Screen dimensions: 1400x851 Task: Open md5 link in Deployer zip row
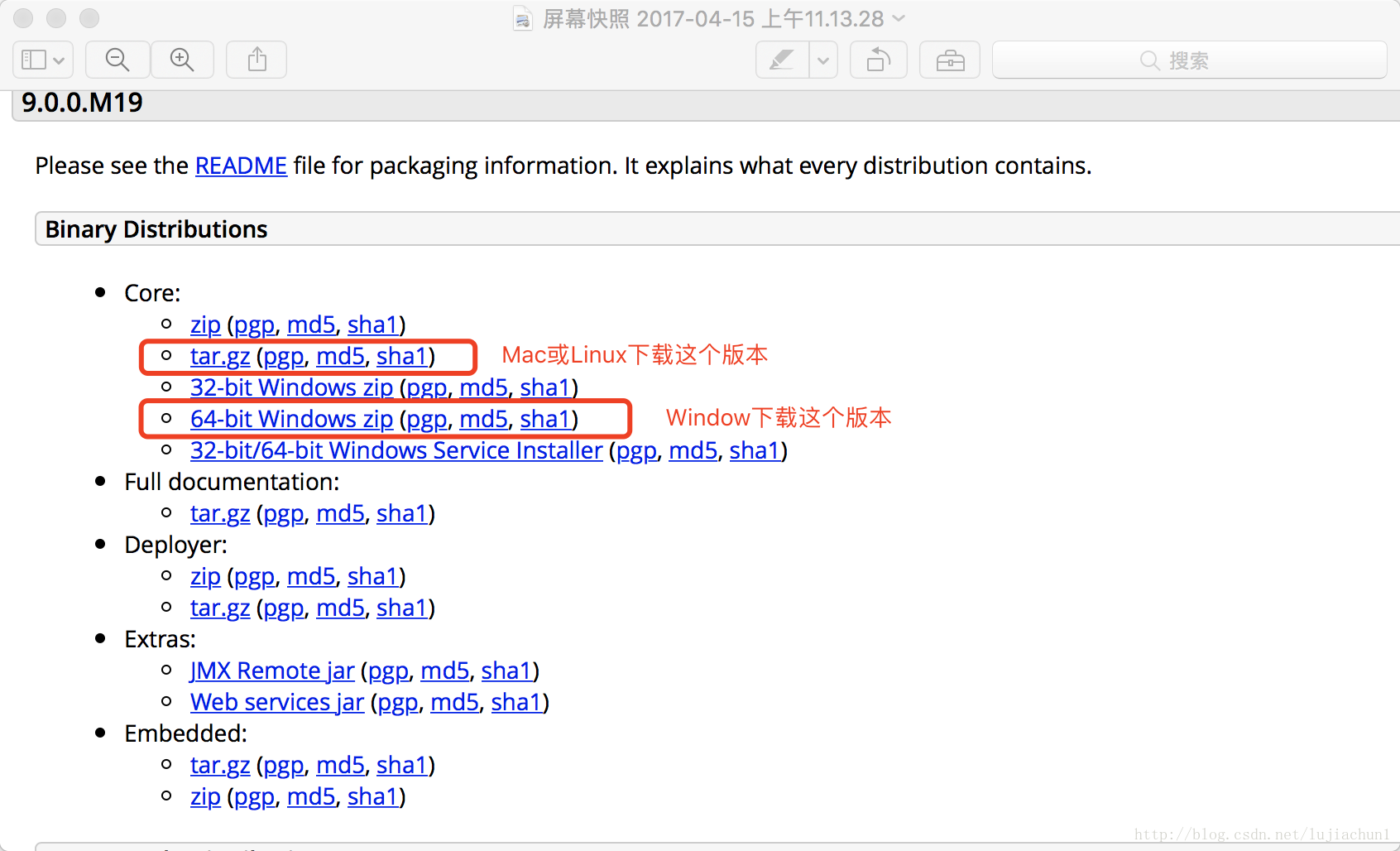click(x=311, y=576)
